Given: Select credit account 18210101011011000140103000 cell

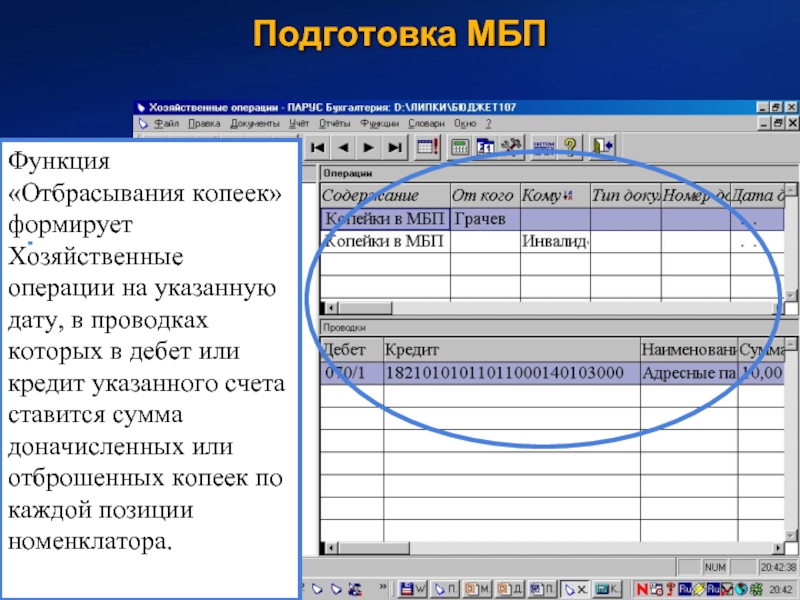Looking at the screenshot, I should tap(510, 373).
